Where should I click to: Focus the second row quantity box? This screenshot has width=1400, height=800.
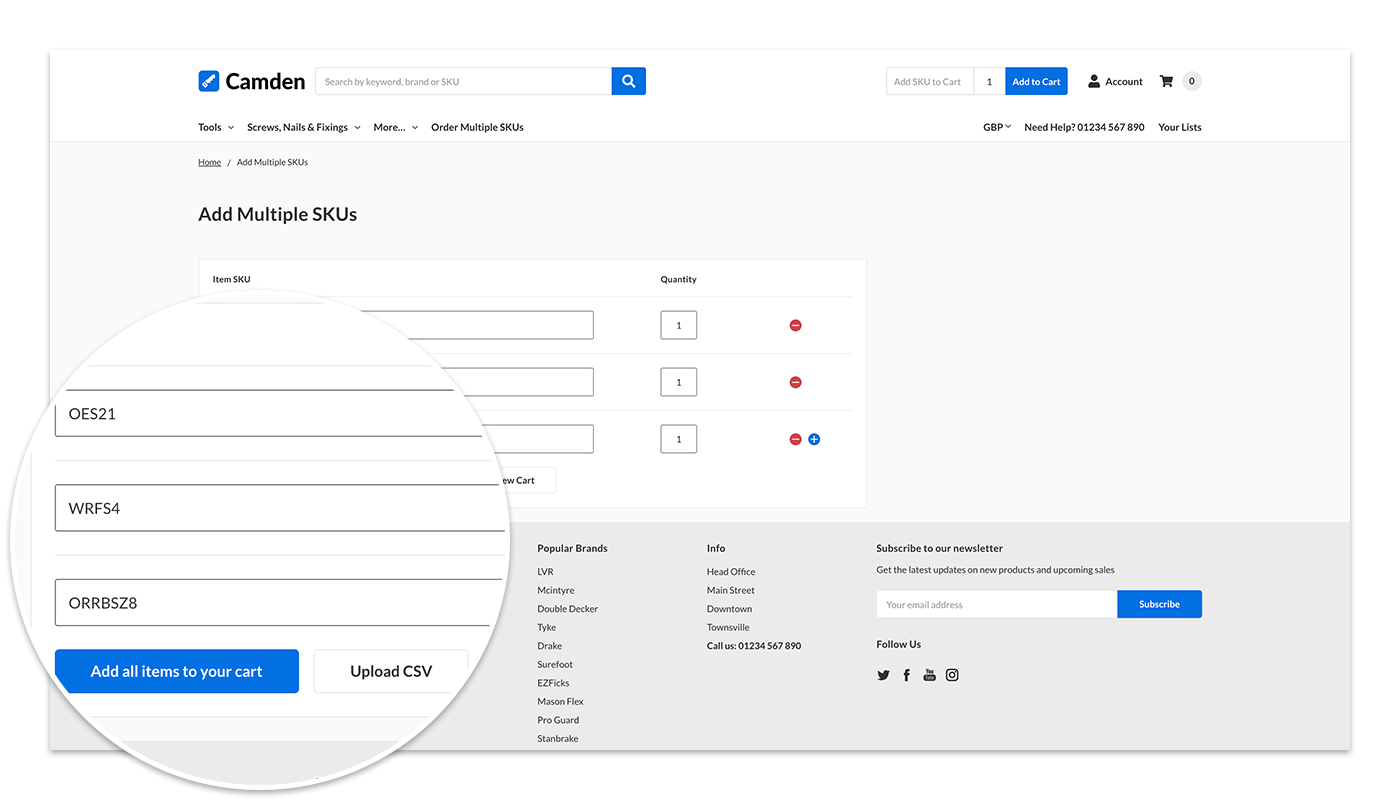[679, 382]
